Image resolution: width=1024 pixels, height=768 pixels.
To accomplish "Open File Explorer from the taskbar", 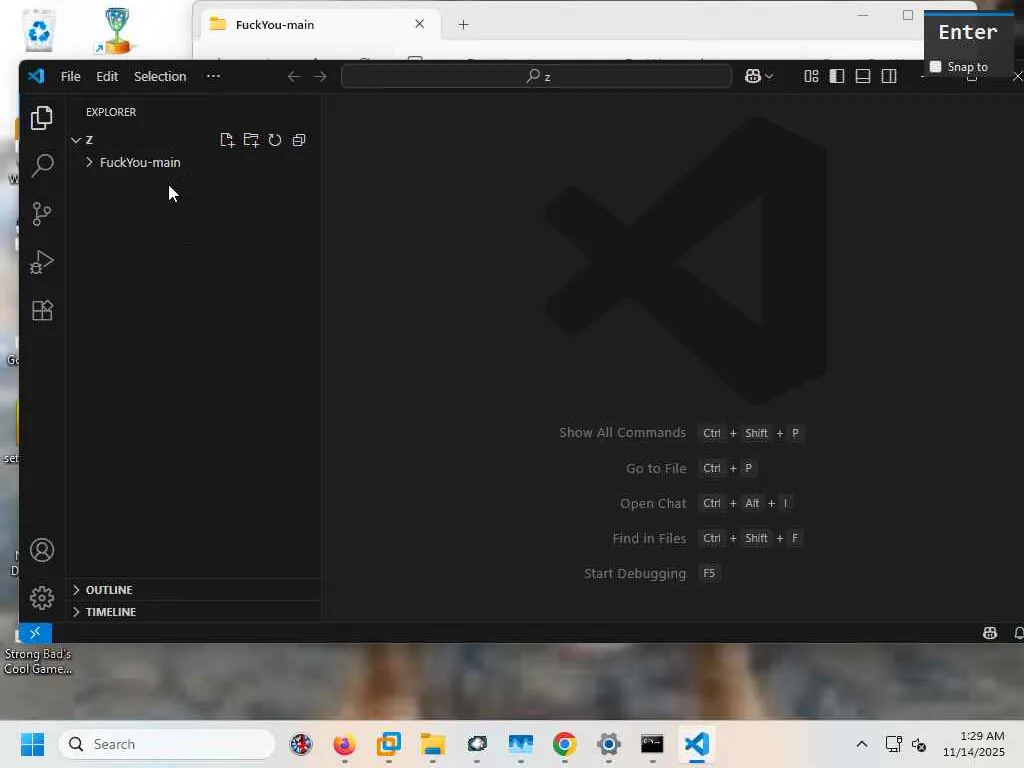I will (x=432, y=744).
